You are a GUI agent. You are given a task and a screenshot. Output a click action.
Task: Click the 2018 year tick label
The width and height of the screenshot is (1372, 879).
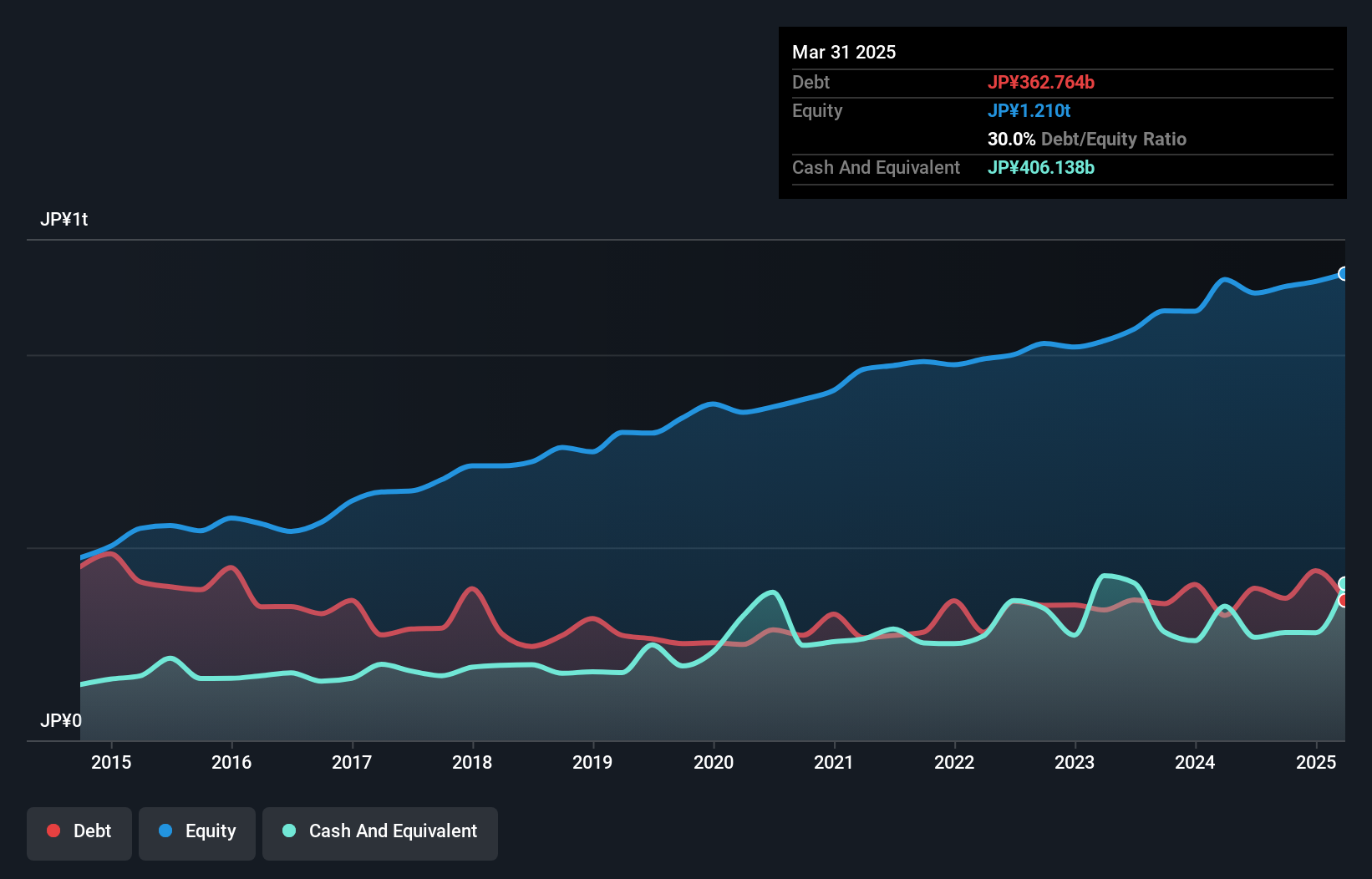click(472, 762)
